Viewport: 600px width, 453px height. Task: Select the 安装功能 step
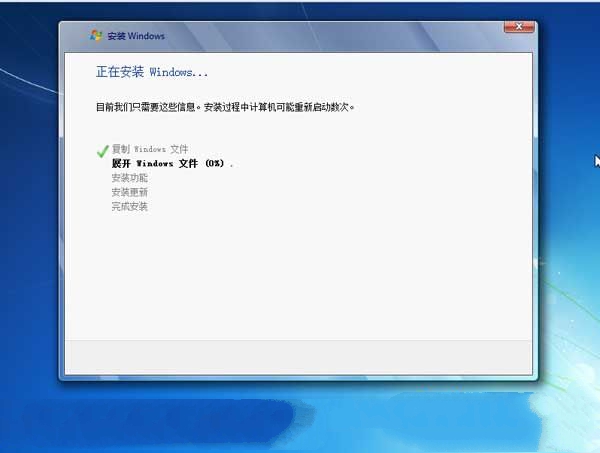pos(130,177)
